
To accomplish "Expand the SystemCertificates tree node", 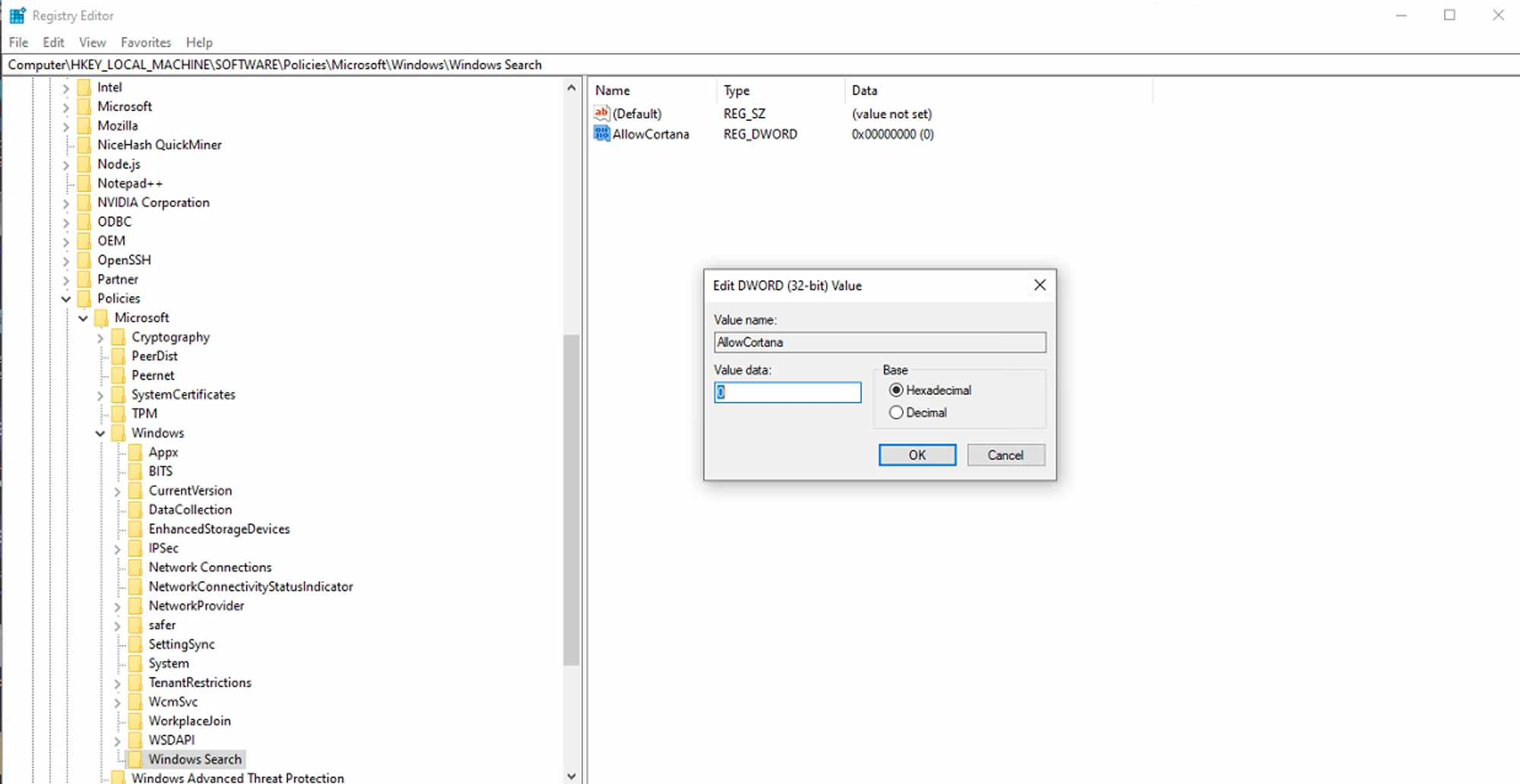I will click(x=100, y=396).
